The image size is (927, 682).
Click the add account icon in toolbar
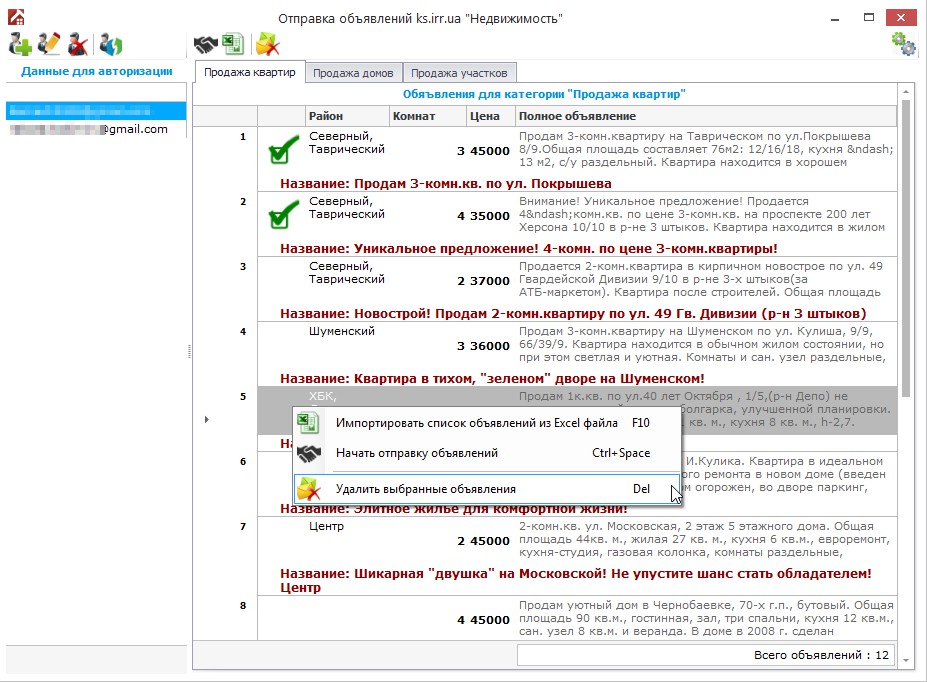pos(20,44)
